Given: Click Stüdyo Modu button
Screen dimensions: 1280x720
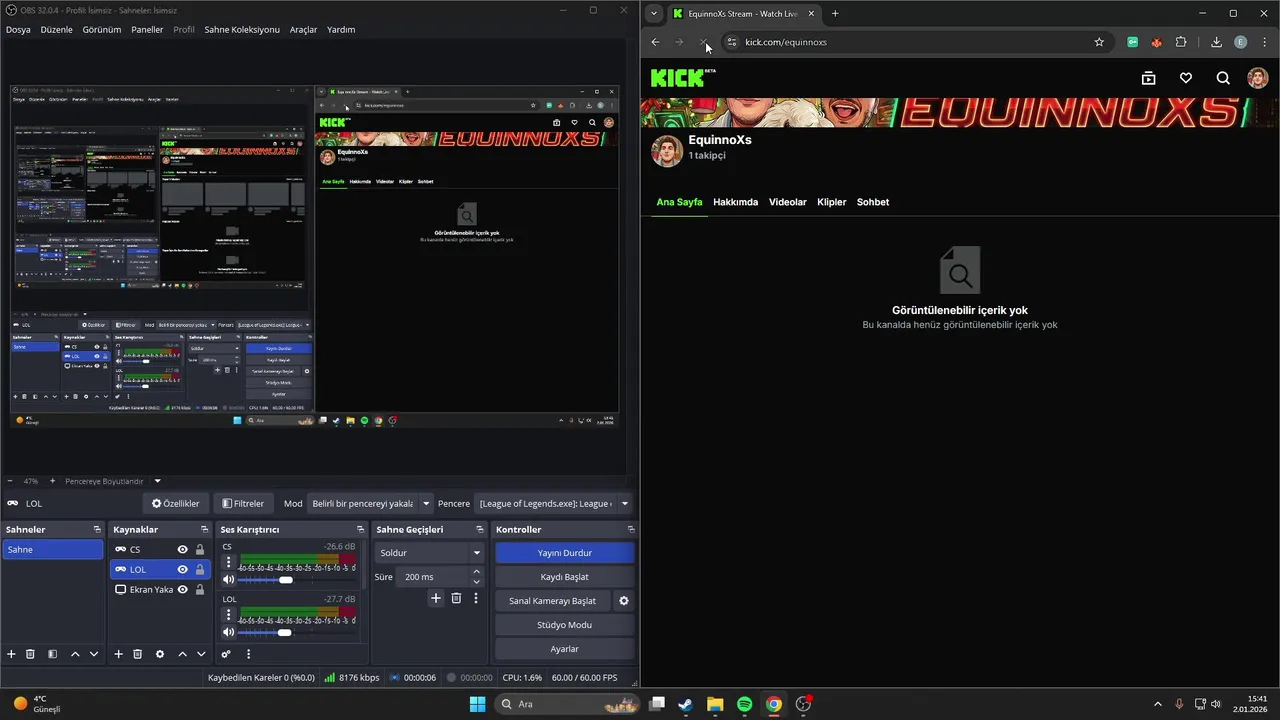Looking at the screenshot, I should [565, 625].
